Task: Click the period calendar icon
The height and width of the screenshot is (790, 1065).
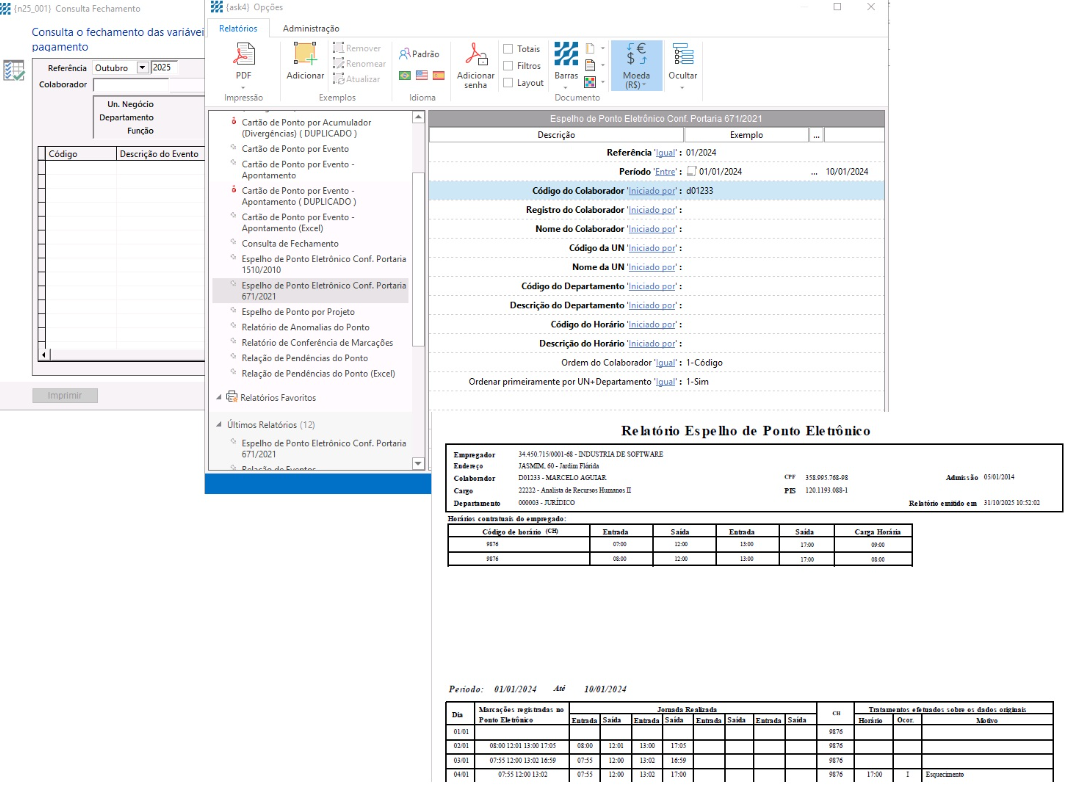Action: click(x=690, y=171)
